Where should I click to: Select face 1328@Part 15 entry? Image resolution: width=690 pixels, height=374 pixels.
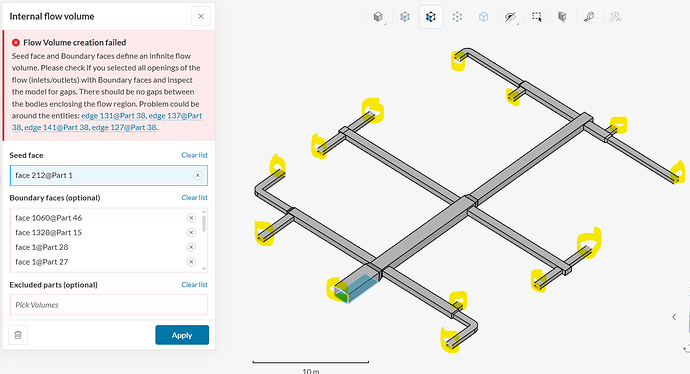pyautogui.click(x=48, y=232)
